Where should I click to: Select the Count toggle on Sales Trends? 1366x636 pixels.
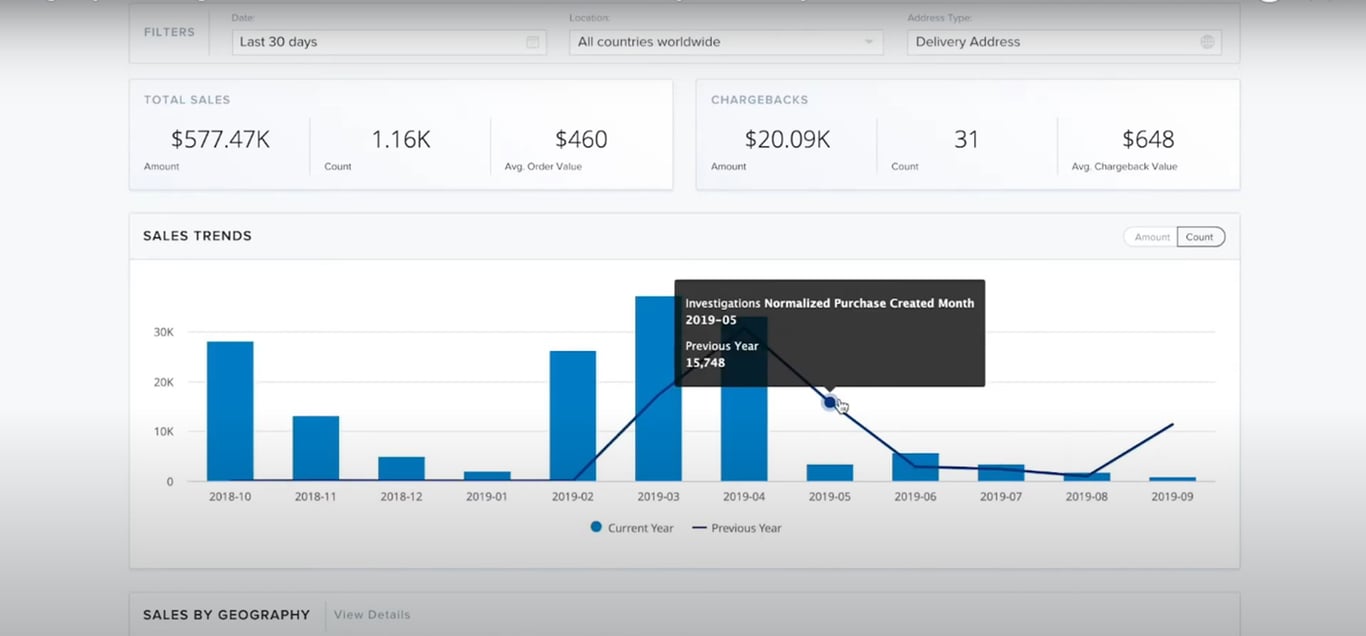coord(1199,236)
